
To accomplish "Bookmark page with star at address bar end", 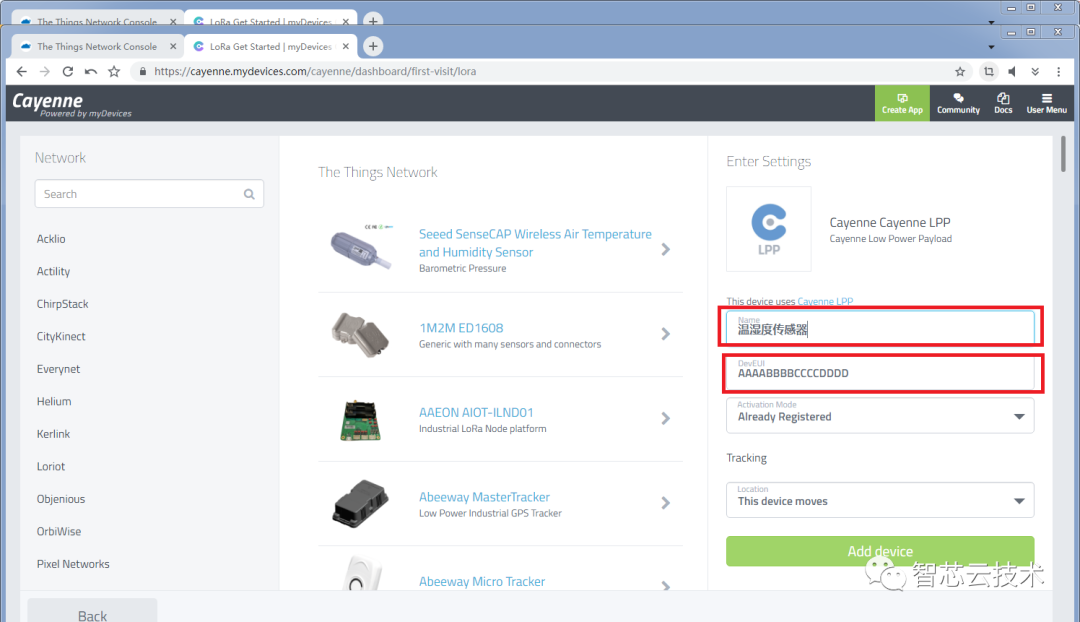I will (960, 72).
